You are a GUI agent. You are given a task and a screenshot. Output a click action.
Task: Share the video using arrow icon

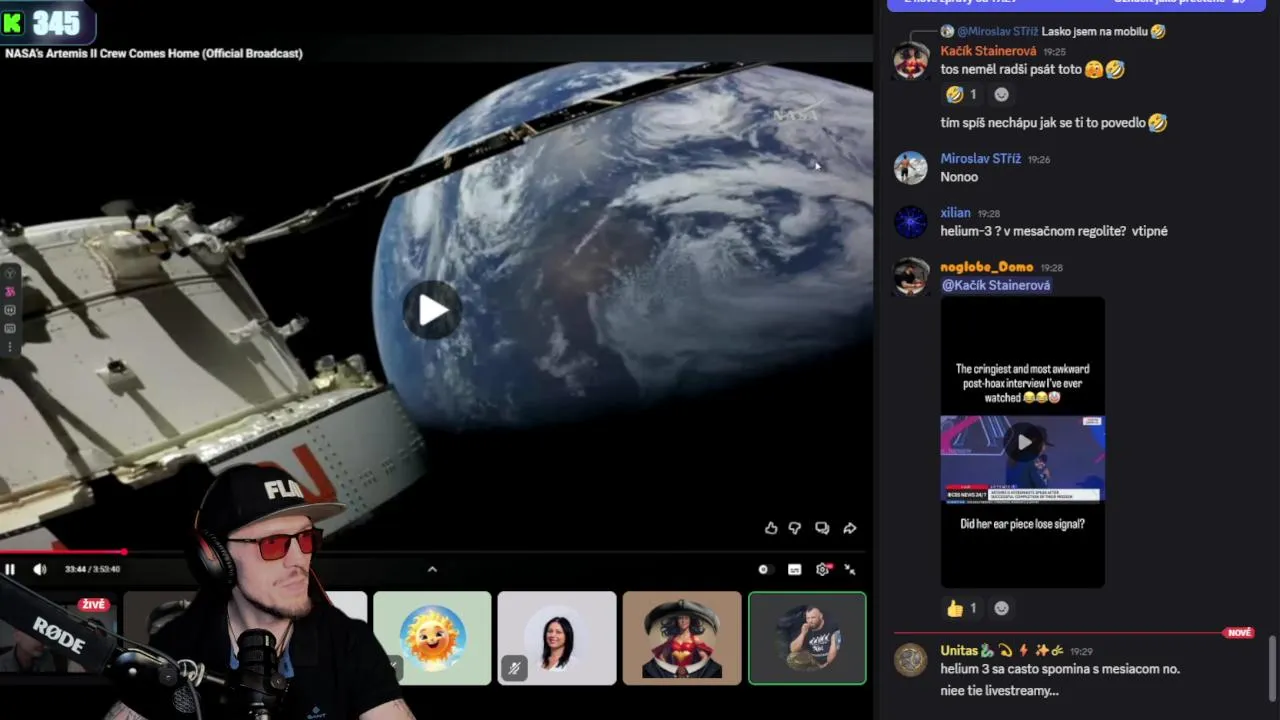[x=849, y=528]
